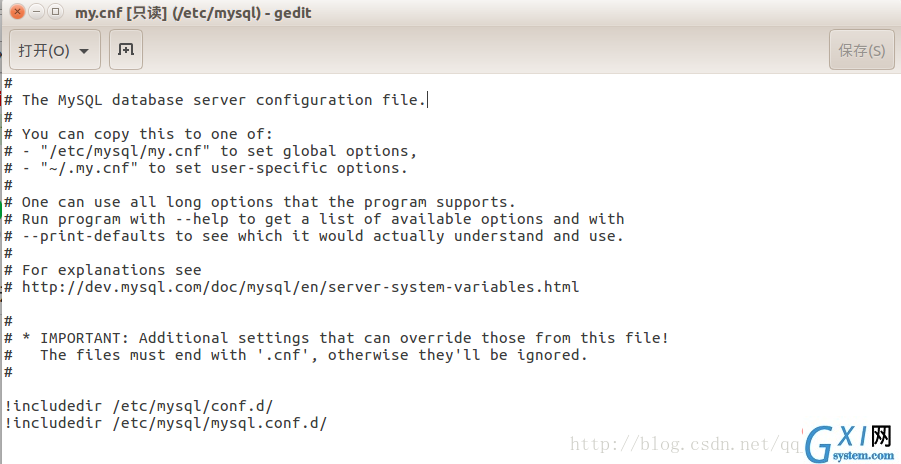Maximize the gedit window
901x464 pixels.
[x=55, y=11]
